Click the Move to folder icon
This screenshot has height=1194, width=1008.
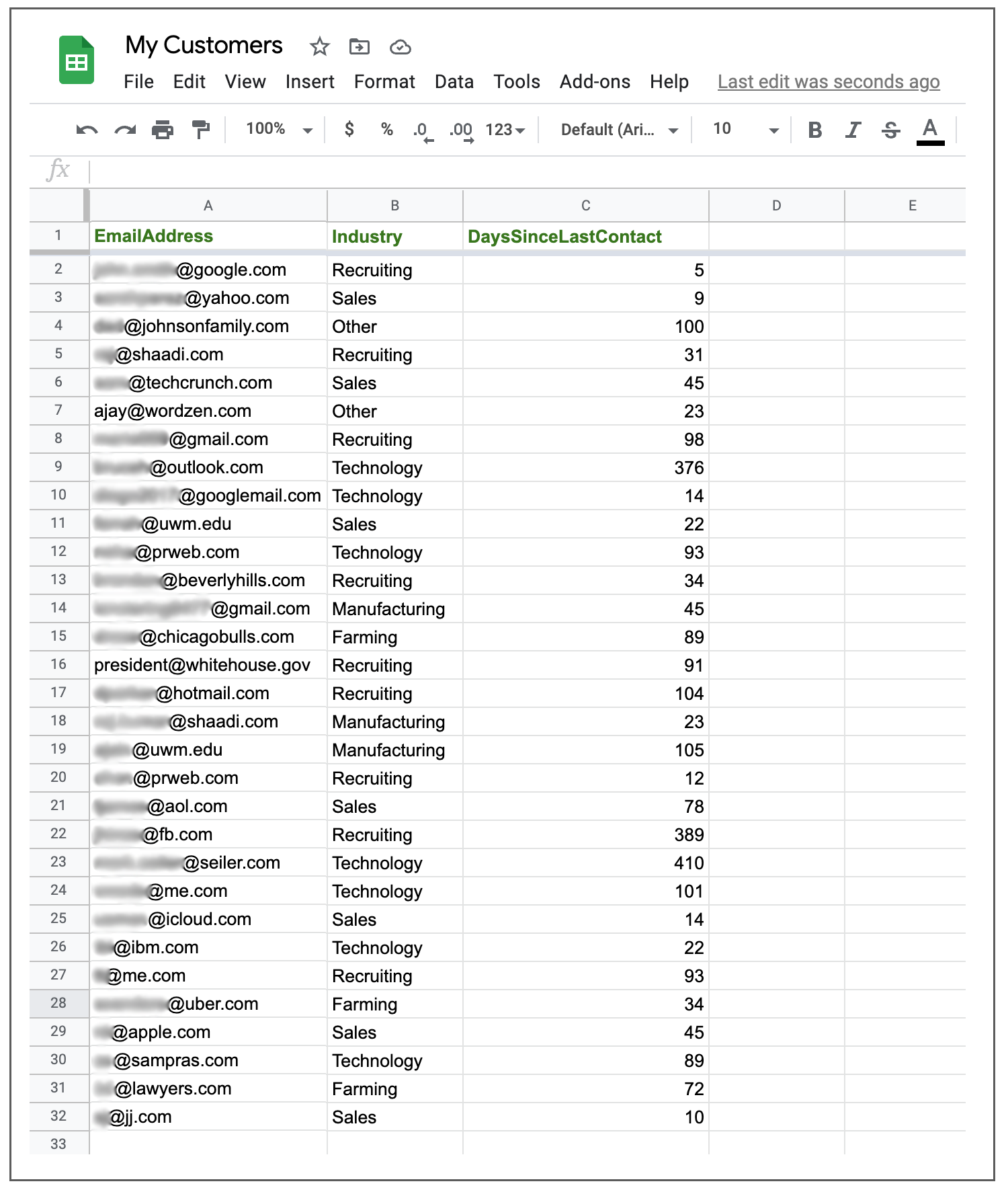pyautogui.click(x=360, y=46)
